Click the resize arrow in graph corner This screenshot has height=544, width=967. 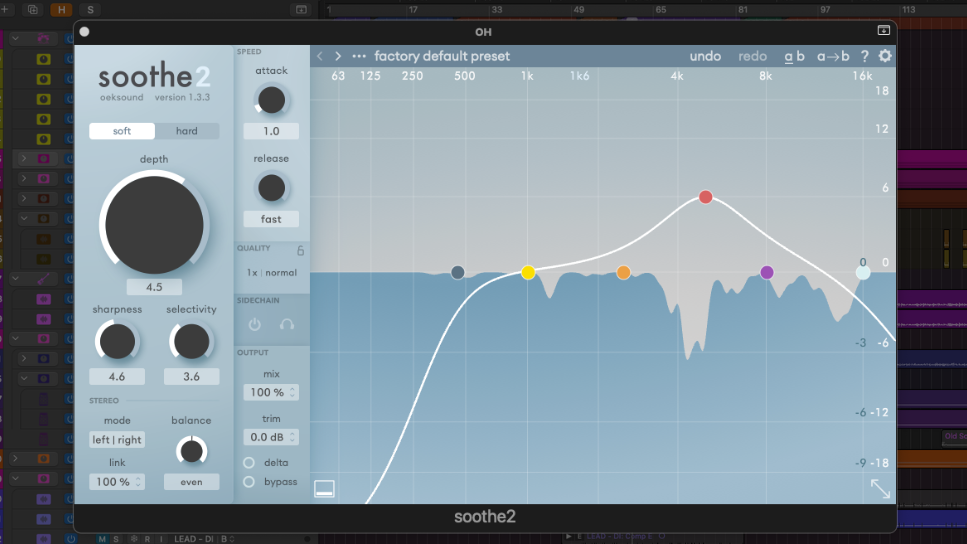tap(880, 488)
